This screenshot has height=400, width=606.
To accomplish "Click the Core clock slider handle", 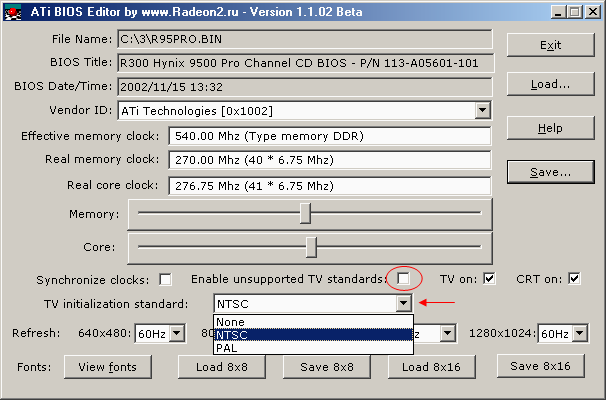I will coord(312,246).
